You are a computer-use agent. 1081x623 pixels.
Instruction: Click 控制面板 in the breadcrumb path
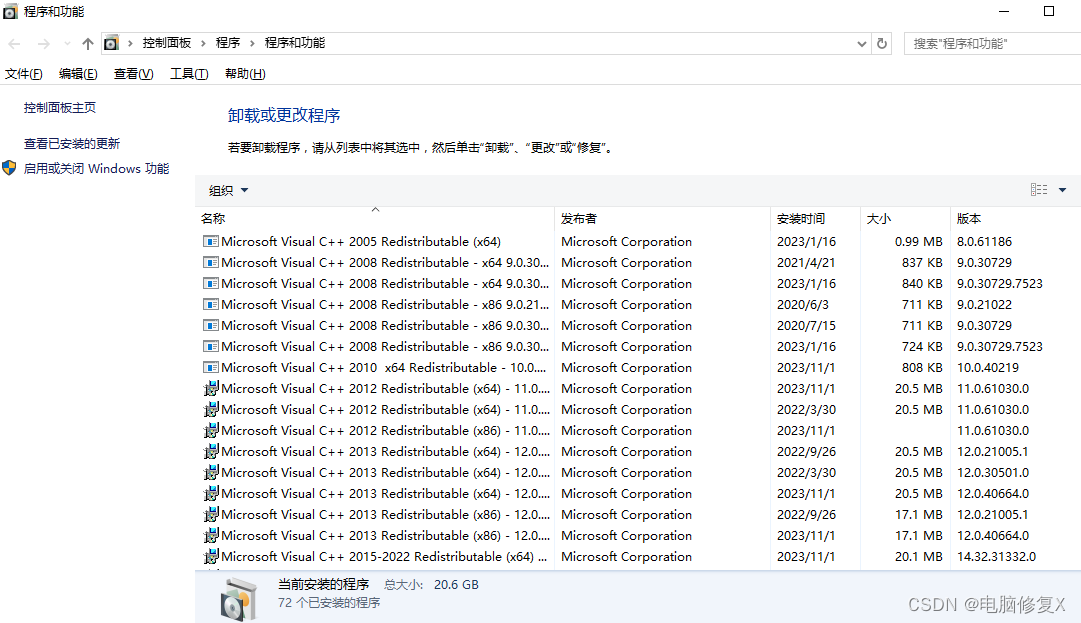pos(167,43)
